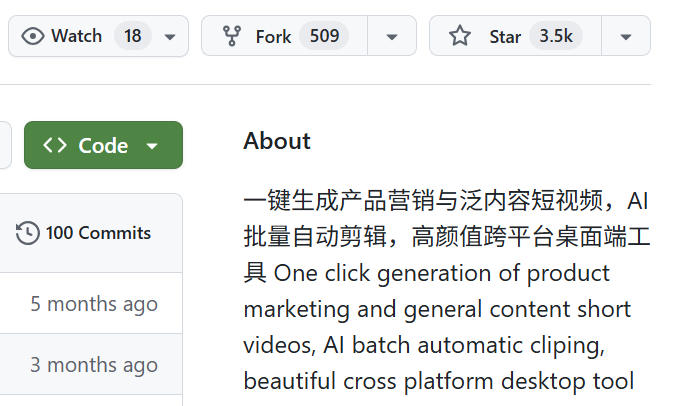Click the 509 forks counter
The width and height of the screenshot is (676, 406).
click(324, 36)
